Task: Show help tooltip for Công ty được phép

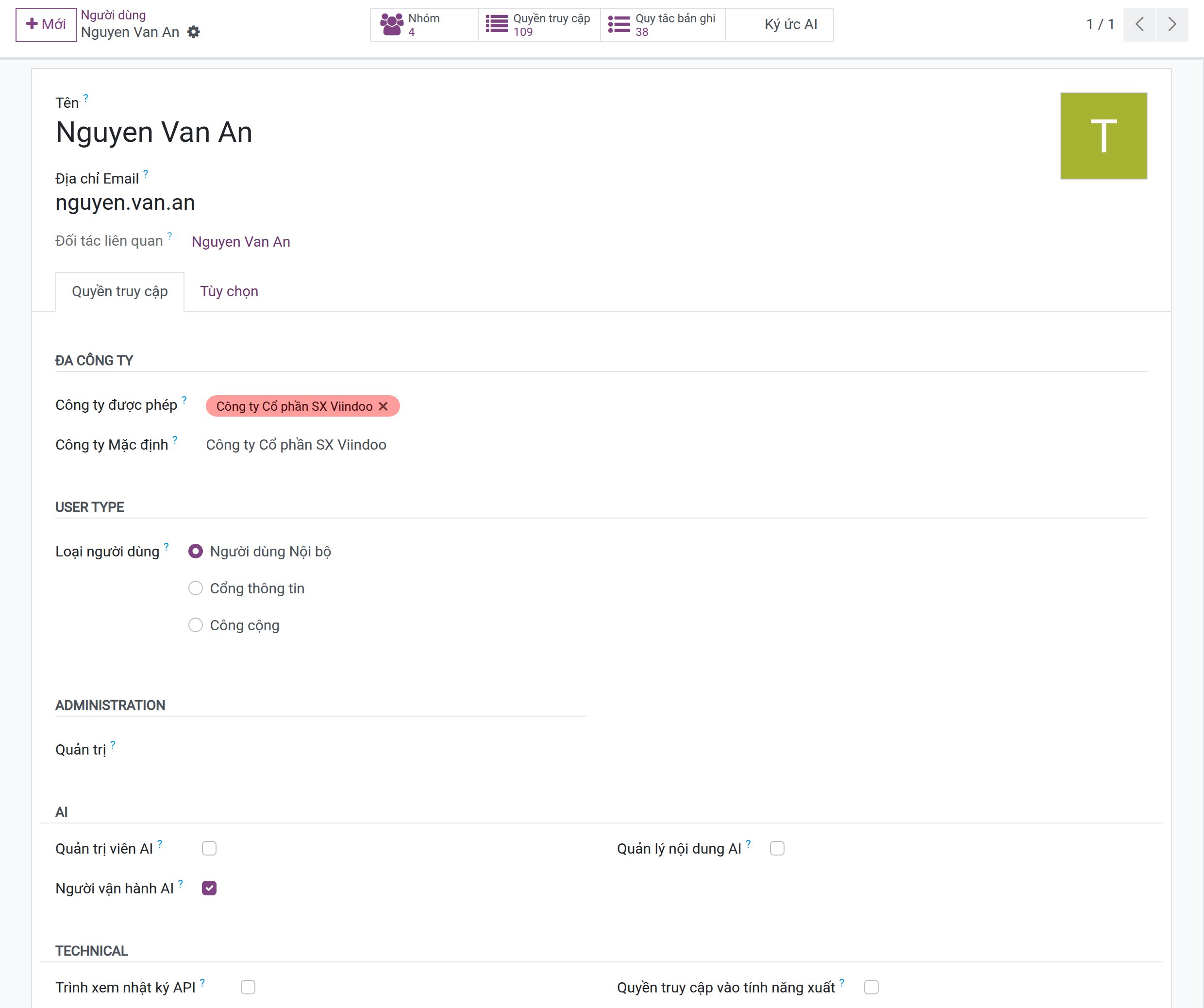Action: click(x=184, y=400)
